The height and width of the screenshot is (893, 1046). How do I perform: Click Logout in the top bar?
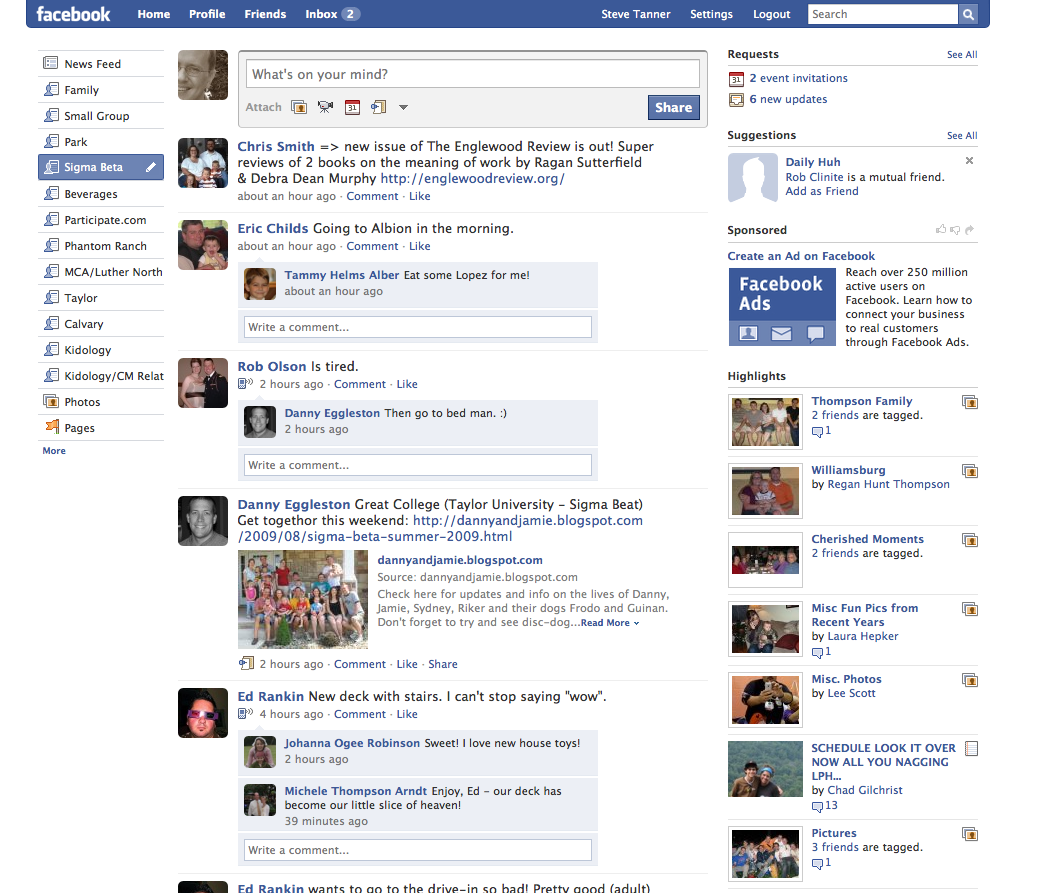pos(772,14)
